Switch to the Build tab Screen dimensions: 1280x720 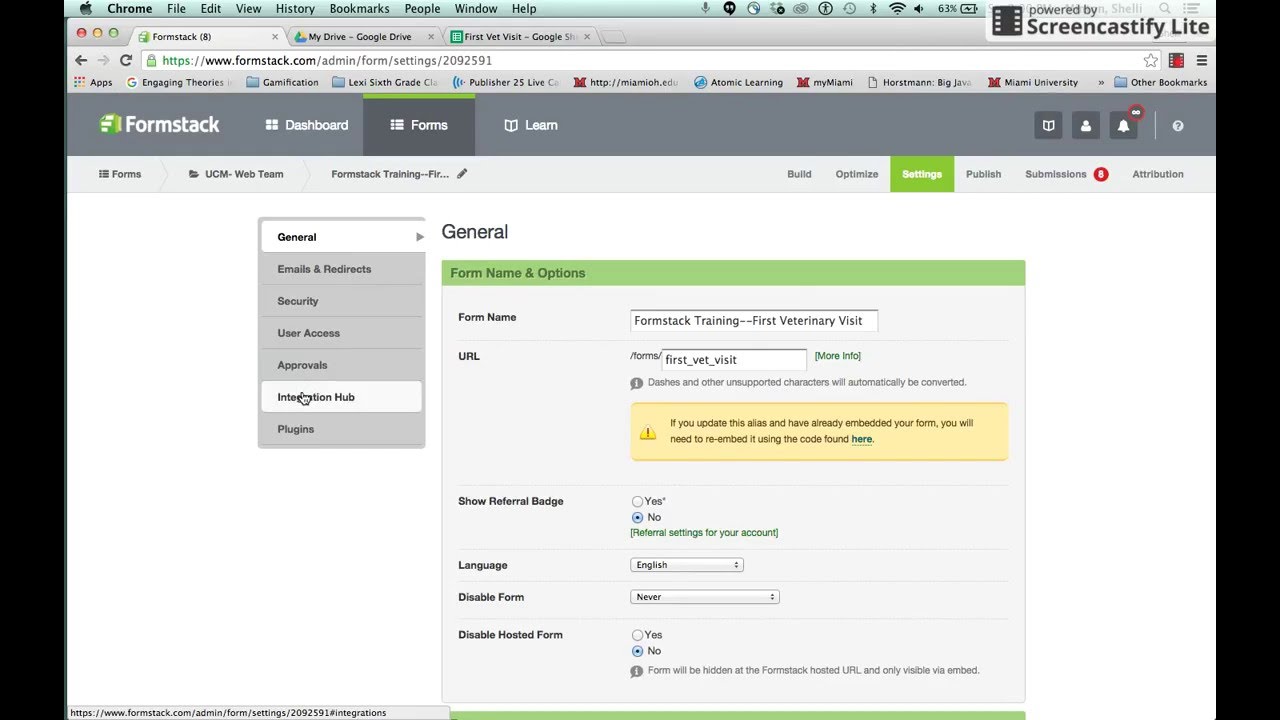coord(799,174)
